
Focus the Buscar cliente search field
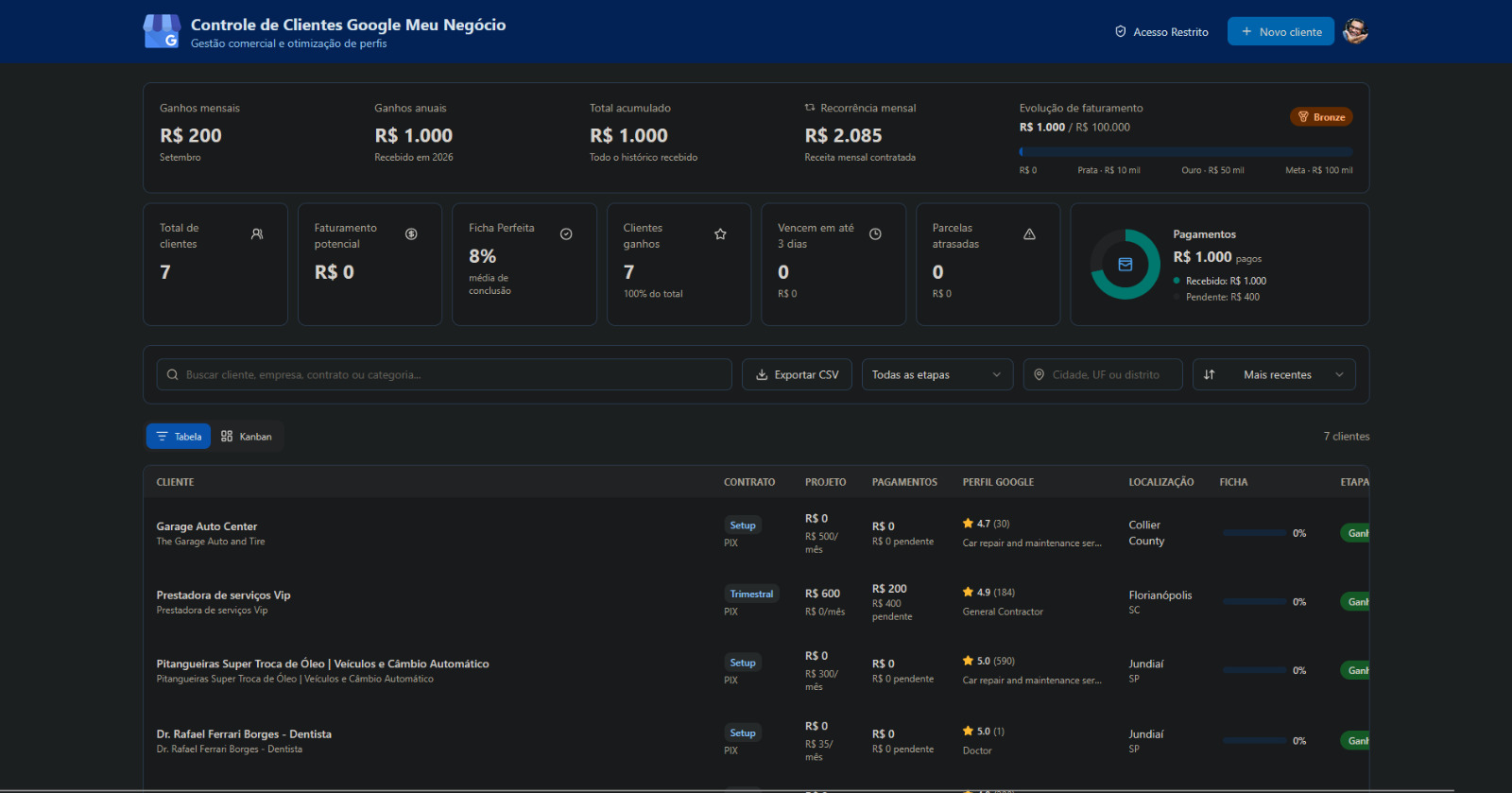coord(444,374)
